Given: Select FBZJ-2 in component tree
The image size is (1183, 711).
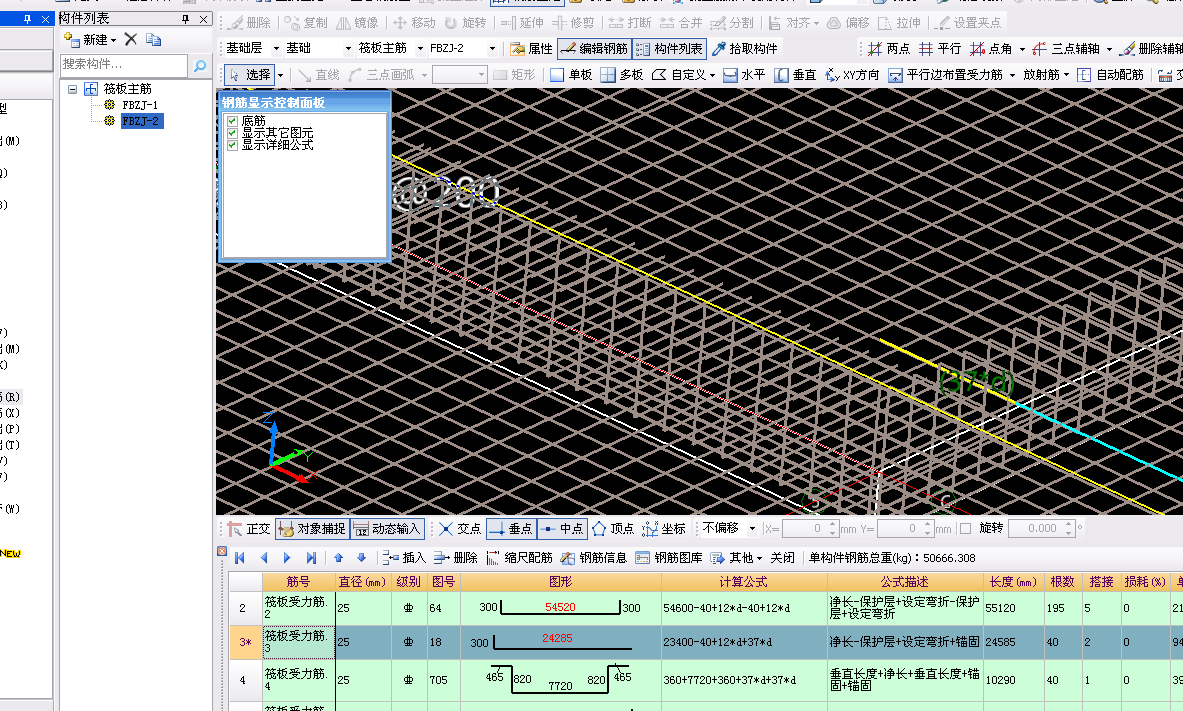Looking at the screenshot, I should [141, 121].
